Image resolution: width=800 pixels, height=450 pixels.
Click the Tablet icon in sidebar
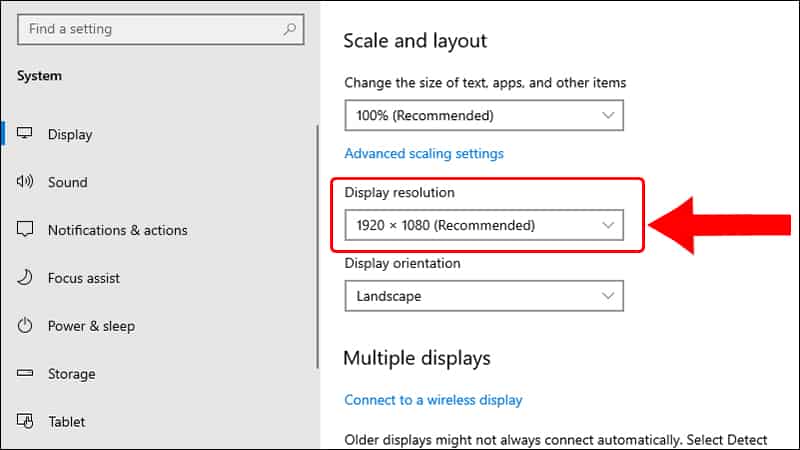(x=26, y=422)
